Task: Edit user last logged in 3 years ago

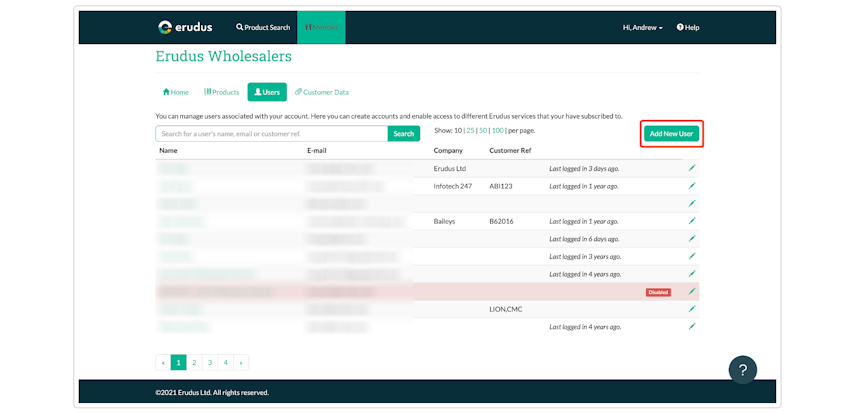Action: tap(692, 256)
